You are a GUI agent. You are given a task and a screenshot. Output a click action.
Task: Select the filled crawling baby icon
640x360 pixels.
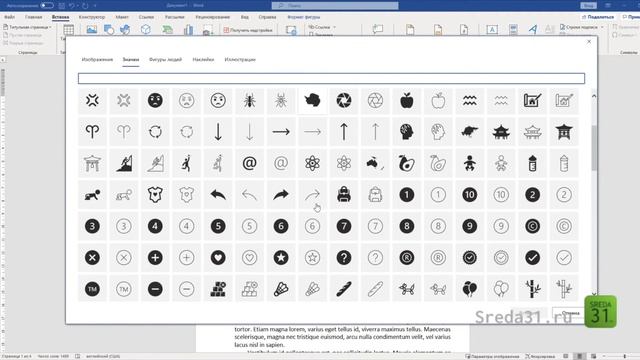coord(92,195)
